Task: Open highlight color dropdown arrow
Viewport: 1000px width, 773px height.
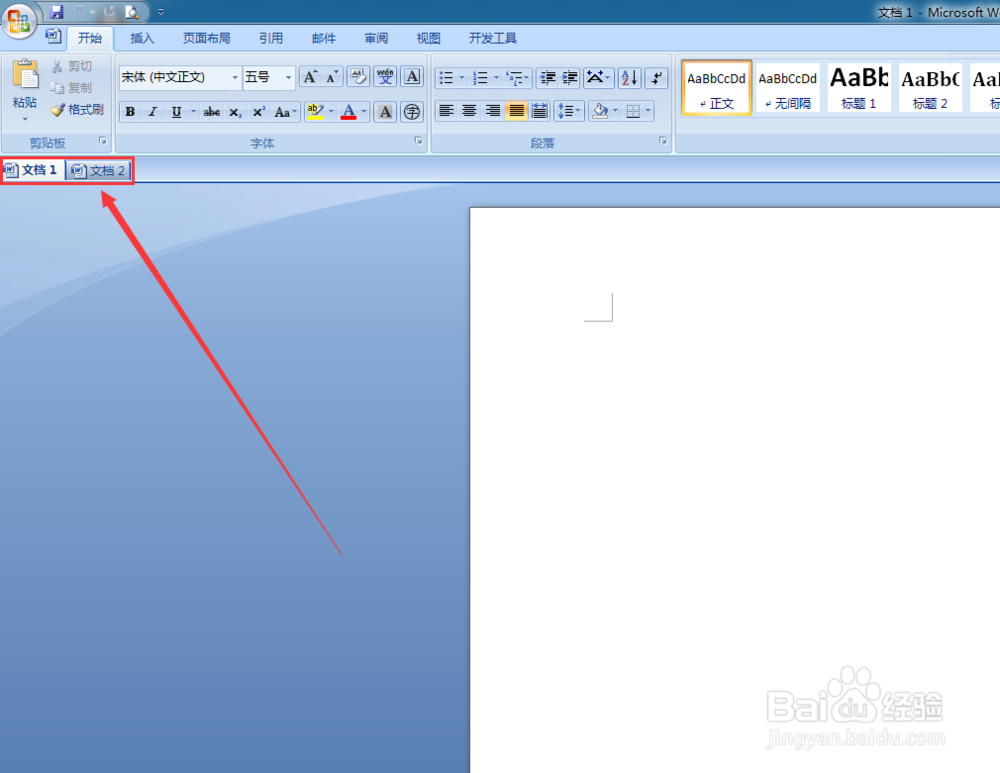Action: [x=331, y=112]
